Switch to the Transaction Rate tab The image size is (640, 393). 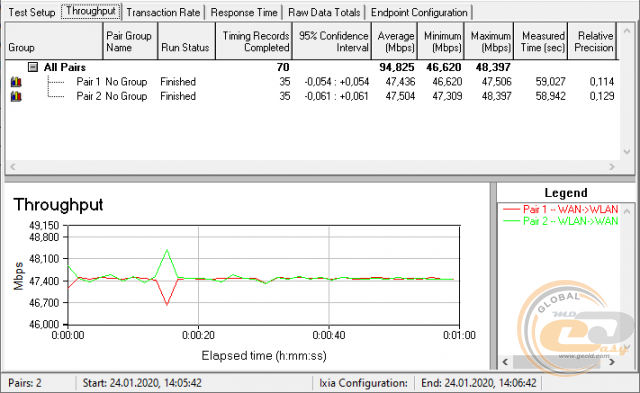[x=163, y=12]
